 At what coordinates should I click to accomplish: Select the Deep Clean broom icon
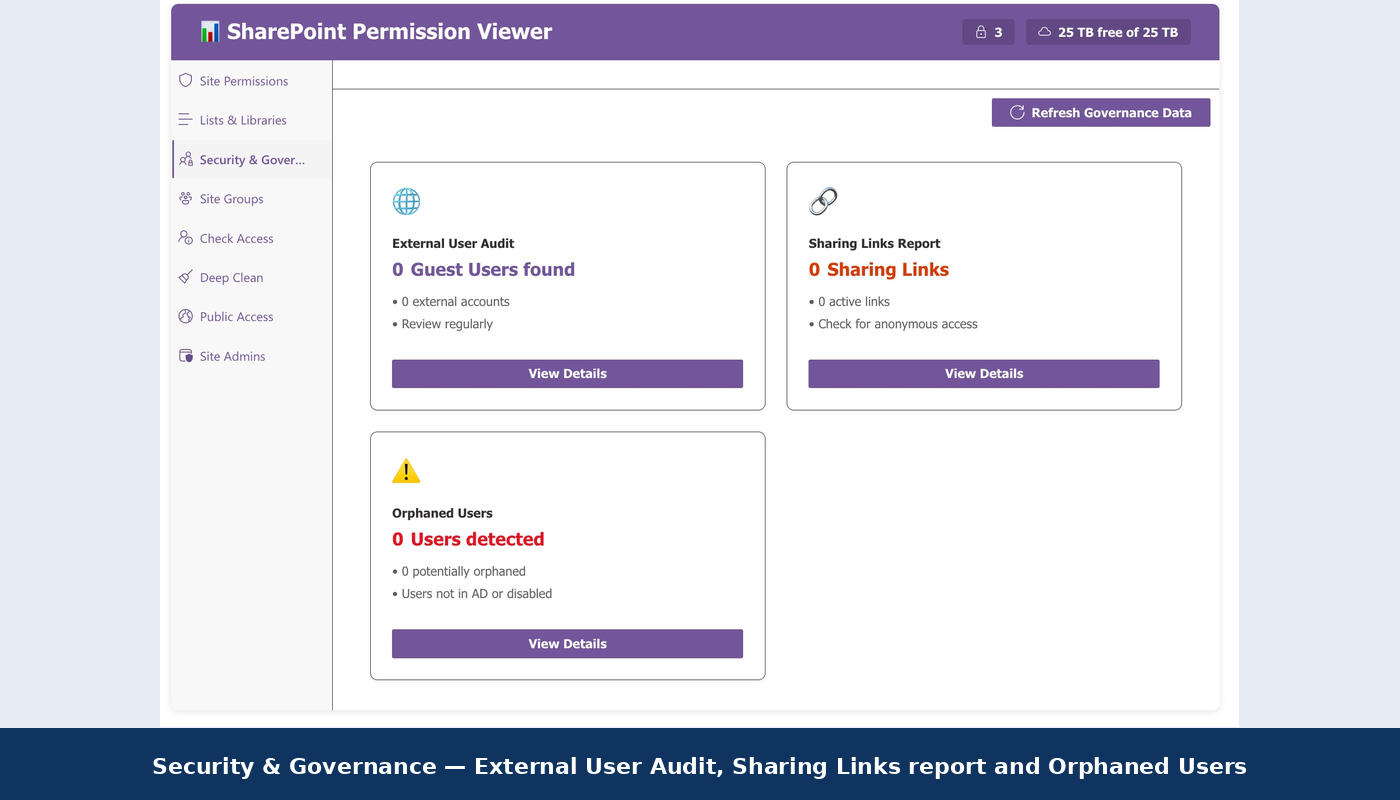pos(185,277)
